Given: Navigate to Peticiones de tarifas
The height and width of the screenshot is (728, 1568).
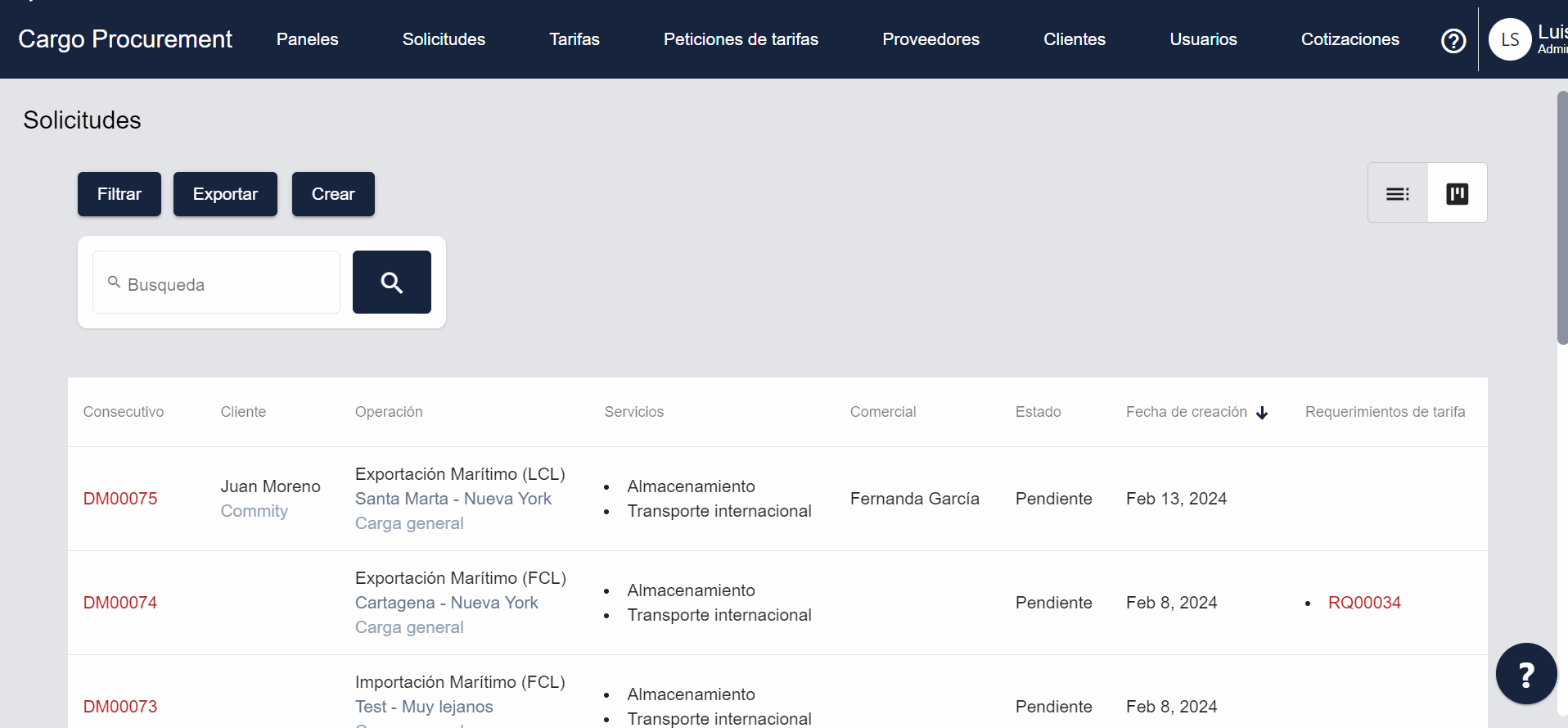Looking at the screenshot, I should pos(741,39).
